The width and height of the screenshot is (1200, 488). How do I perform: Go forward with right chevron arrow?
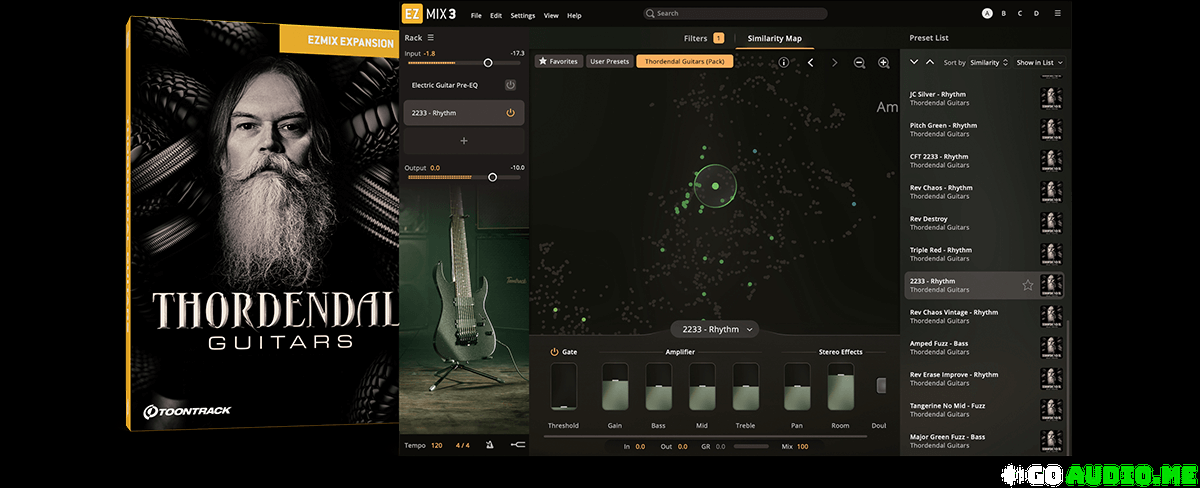(x=834, y=62)
